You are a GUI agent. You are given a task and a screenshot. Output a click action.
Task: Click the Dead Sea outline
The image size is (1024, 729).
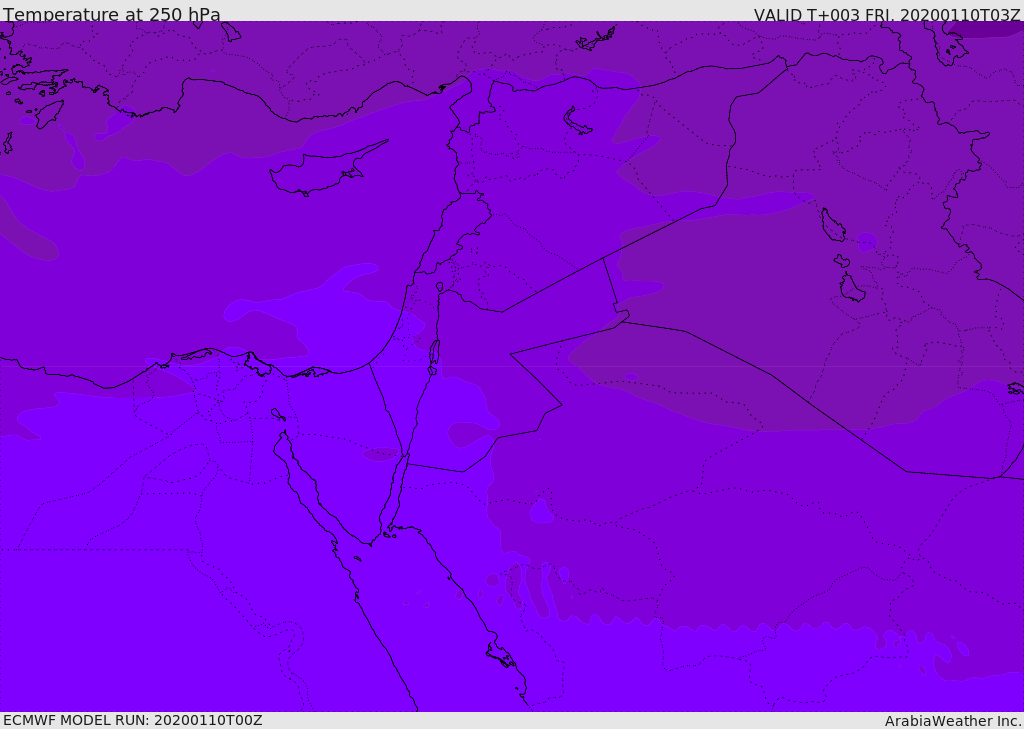(x=434, y=353)
